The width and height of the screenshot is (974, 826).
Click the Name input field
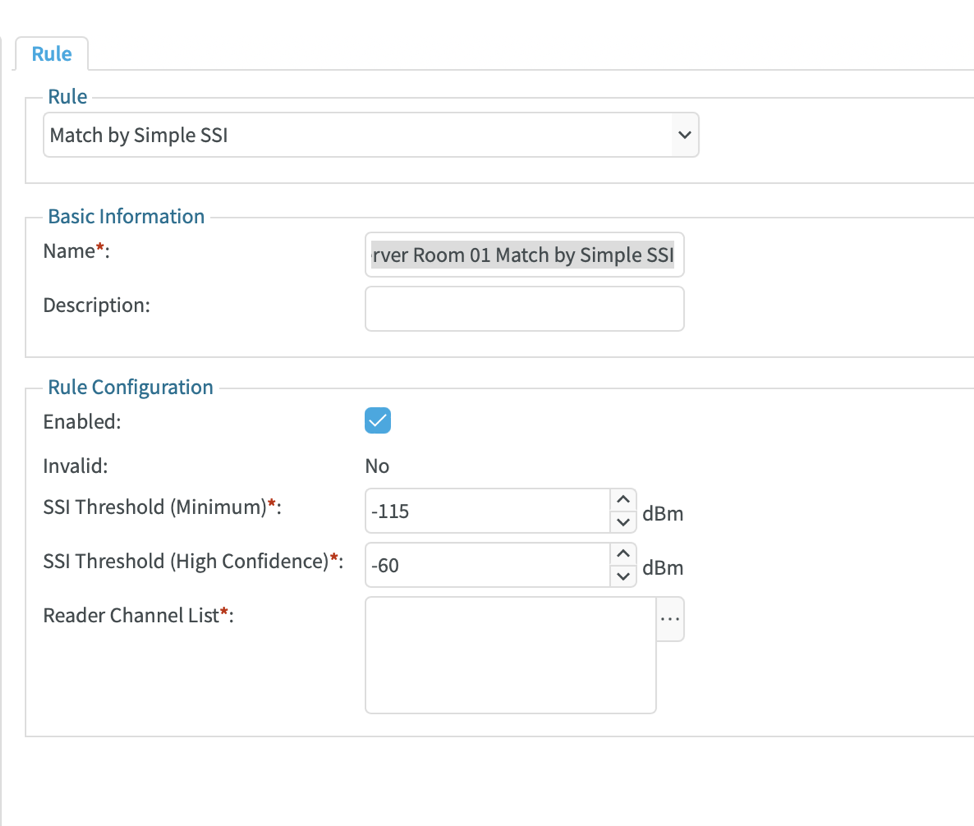coord(524,255)
